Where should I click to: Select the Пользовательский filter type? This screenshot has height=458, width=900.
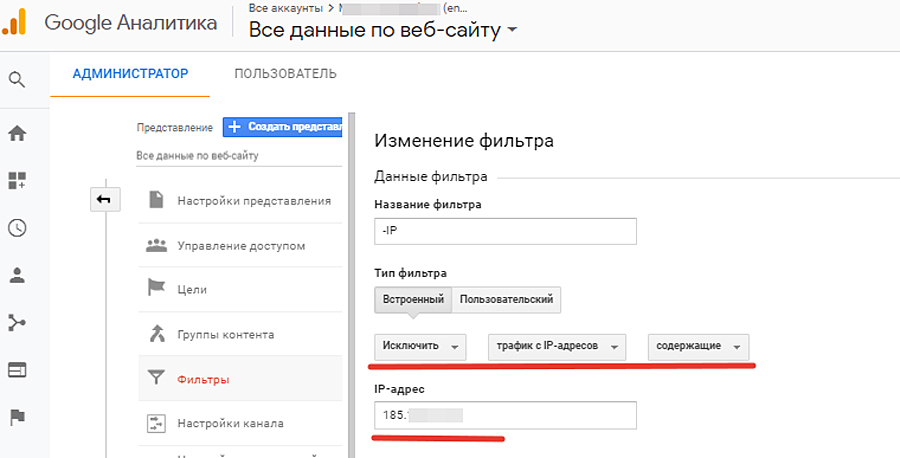click(x=507, y=300)
